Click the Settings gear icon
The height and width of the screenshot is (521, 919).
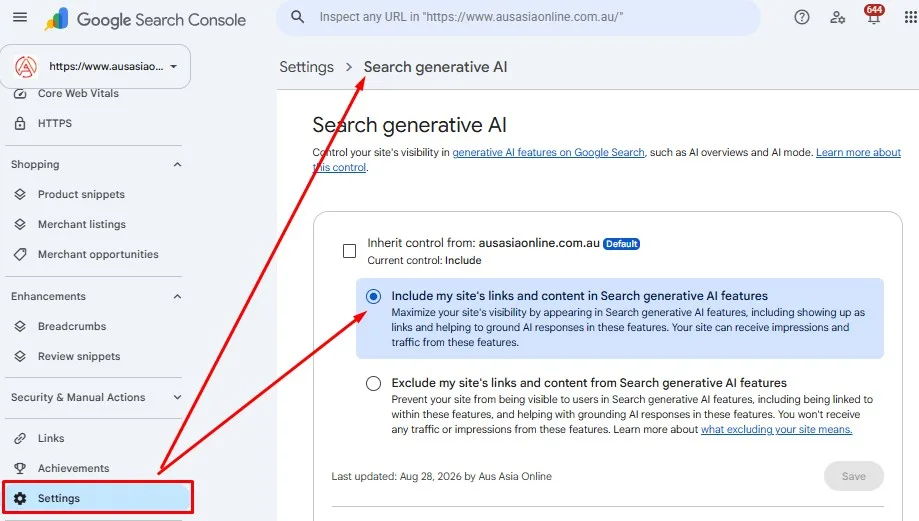pyautogui.click(x=20, y=498)
